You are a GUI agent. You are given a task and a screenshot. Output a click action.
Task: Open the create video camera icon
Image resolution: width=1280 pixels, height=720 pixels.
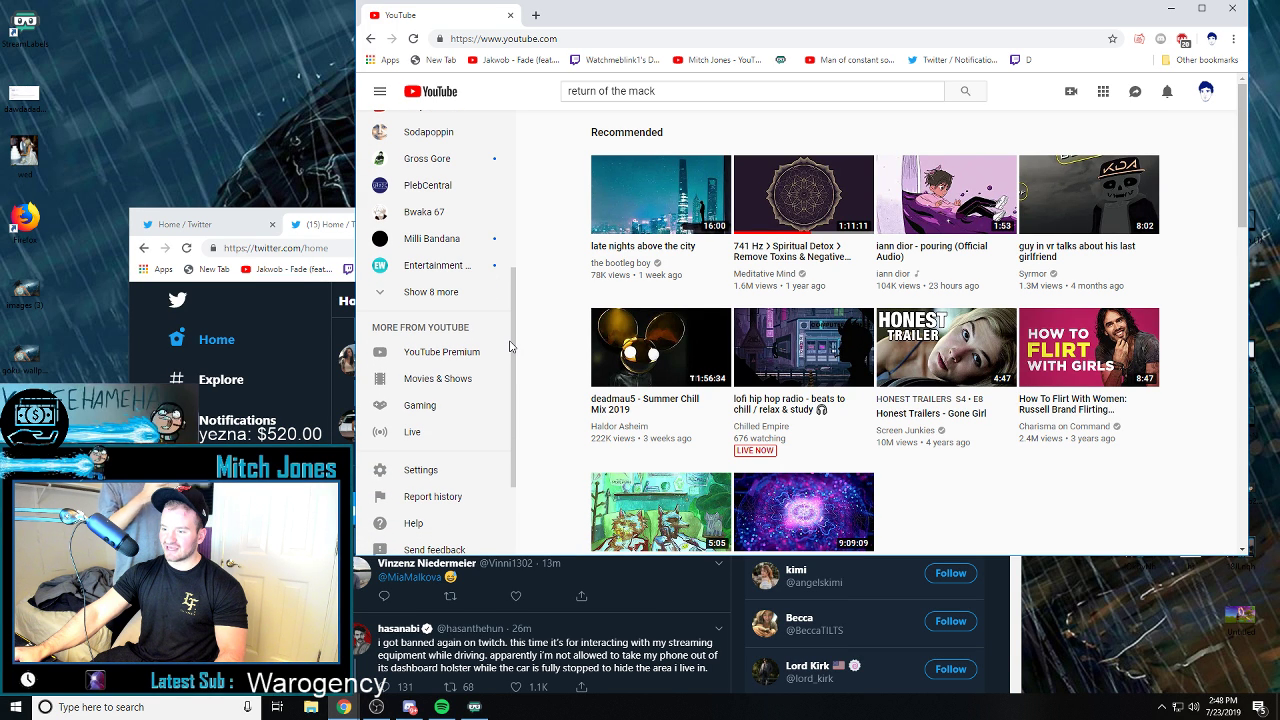tap(1071, 91)
